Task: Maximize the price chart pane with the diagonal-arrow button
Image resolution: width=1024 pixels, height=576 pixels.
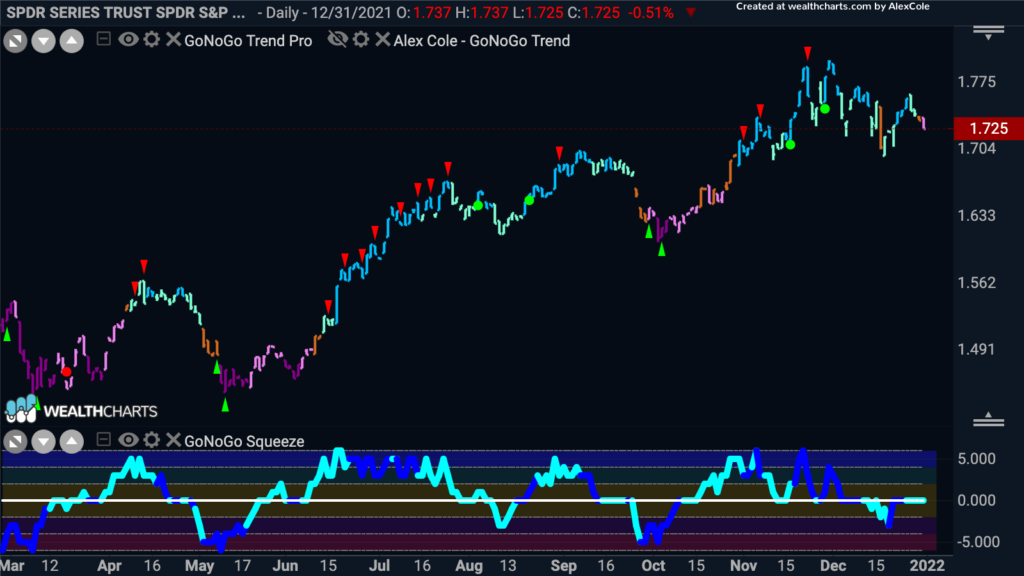Action: [x=15, y=41]
